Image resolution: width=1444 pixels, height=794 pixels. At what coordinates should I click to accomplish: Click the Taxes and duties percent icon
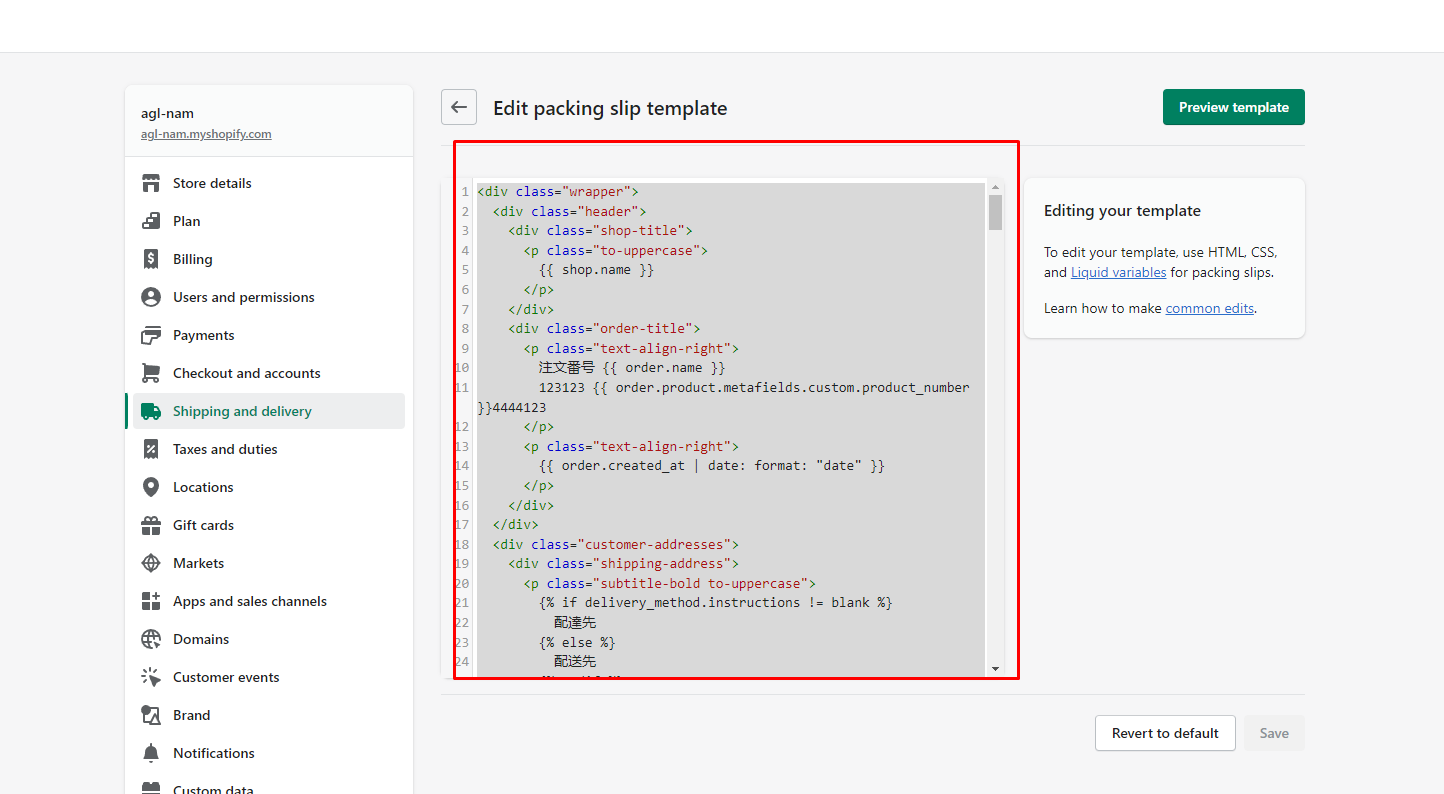tap(151, 449)
